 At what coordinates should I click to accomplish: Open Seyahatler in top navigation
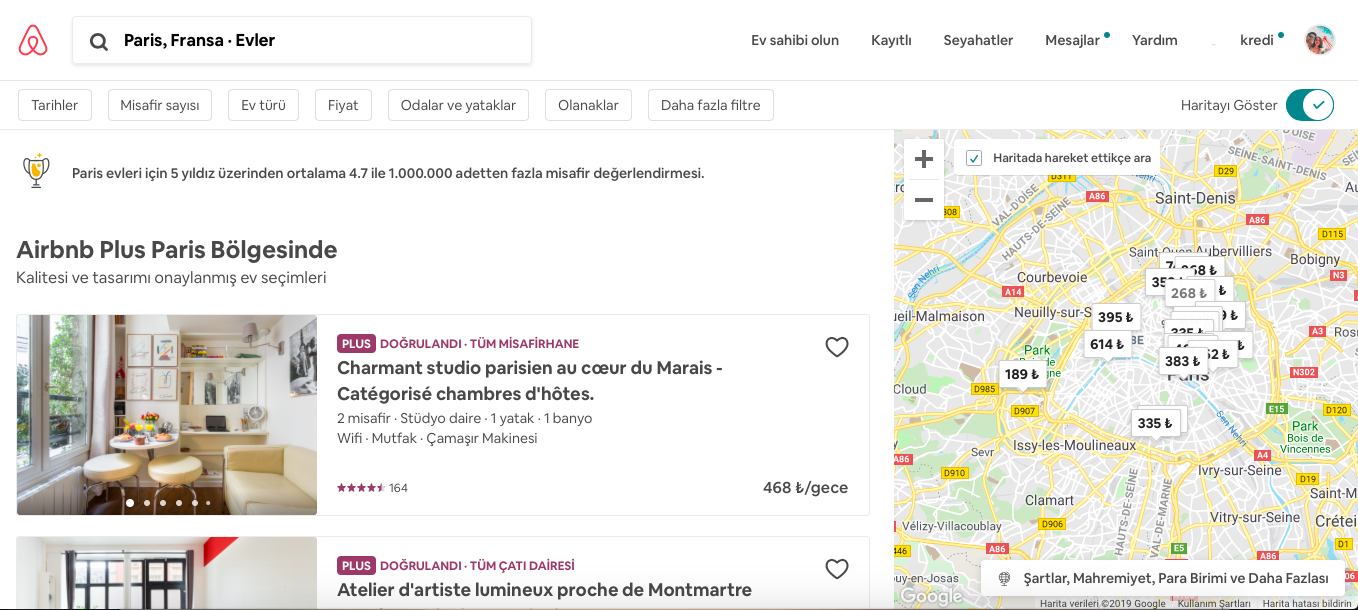coord(978,40)
